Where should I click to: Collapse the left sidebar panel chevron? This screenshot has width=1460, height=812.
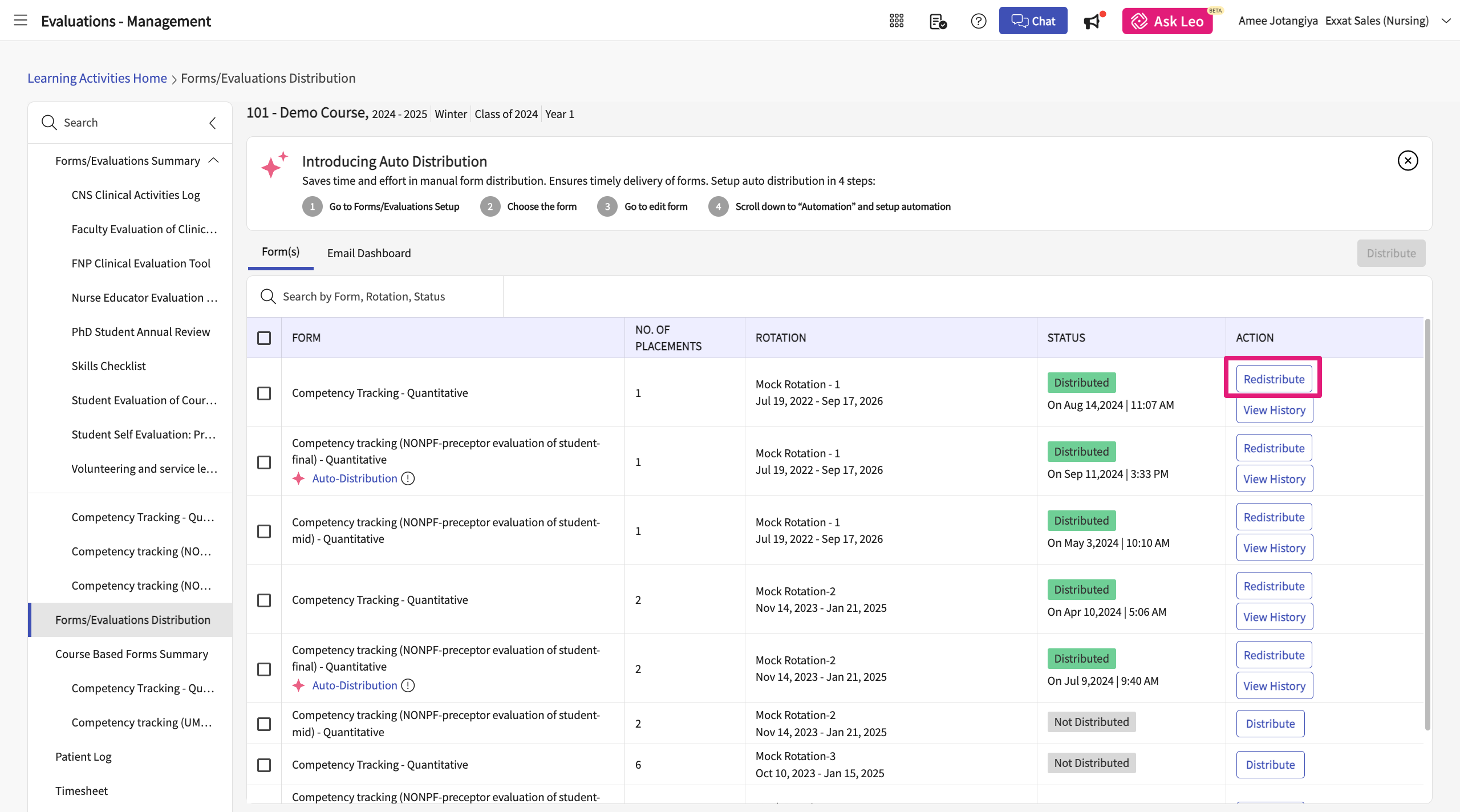point(213,123)
